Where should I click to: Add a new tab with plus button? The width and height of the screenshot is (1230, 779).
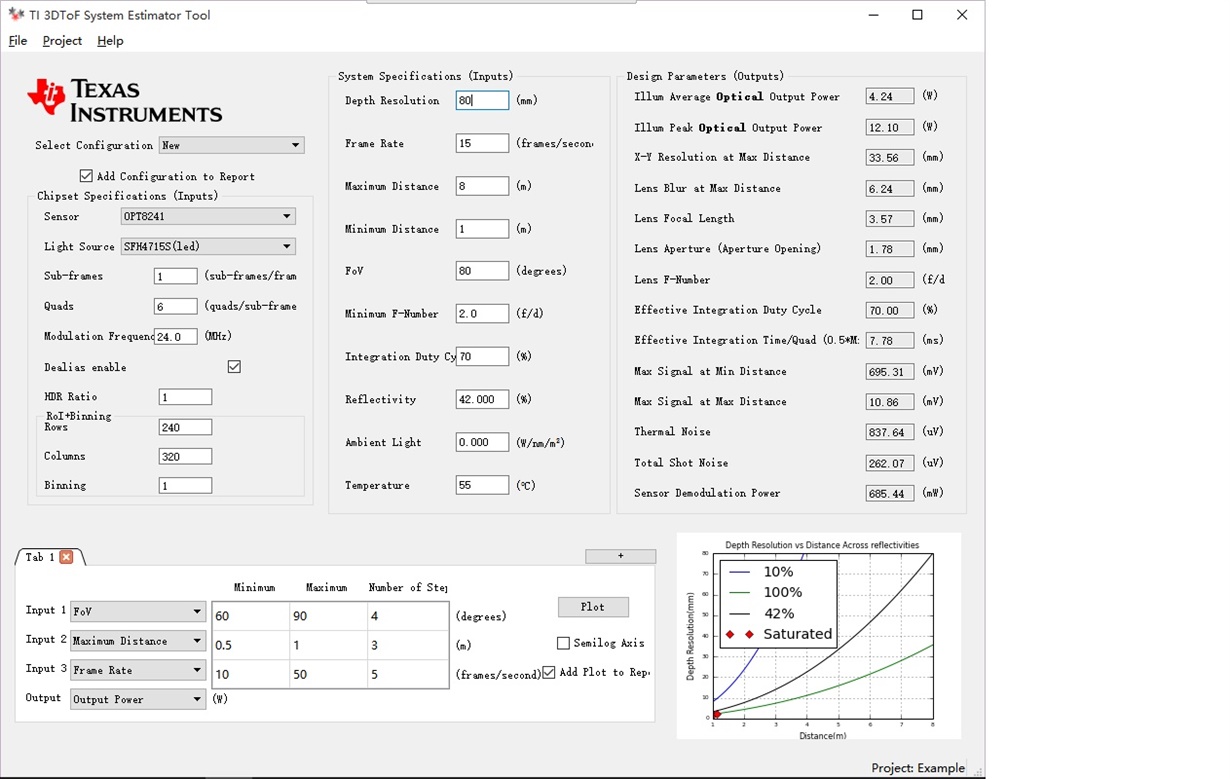621,556
